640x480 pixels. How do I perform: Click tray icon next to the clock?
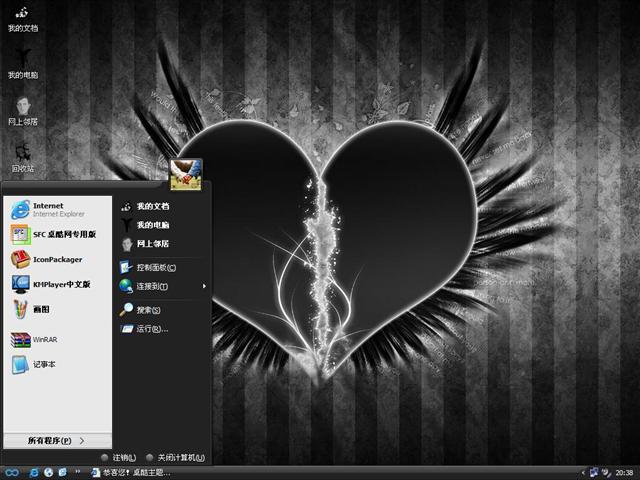pyautogui.click(x=607, y=473)
